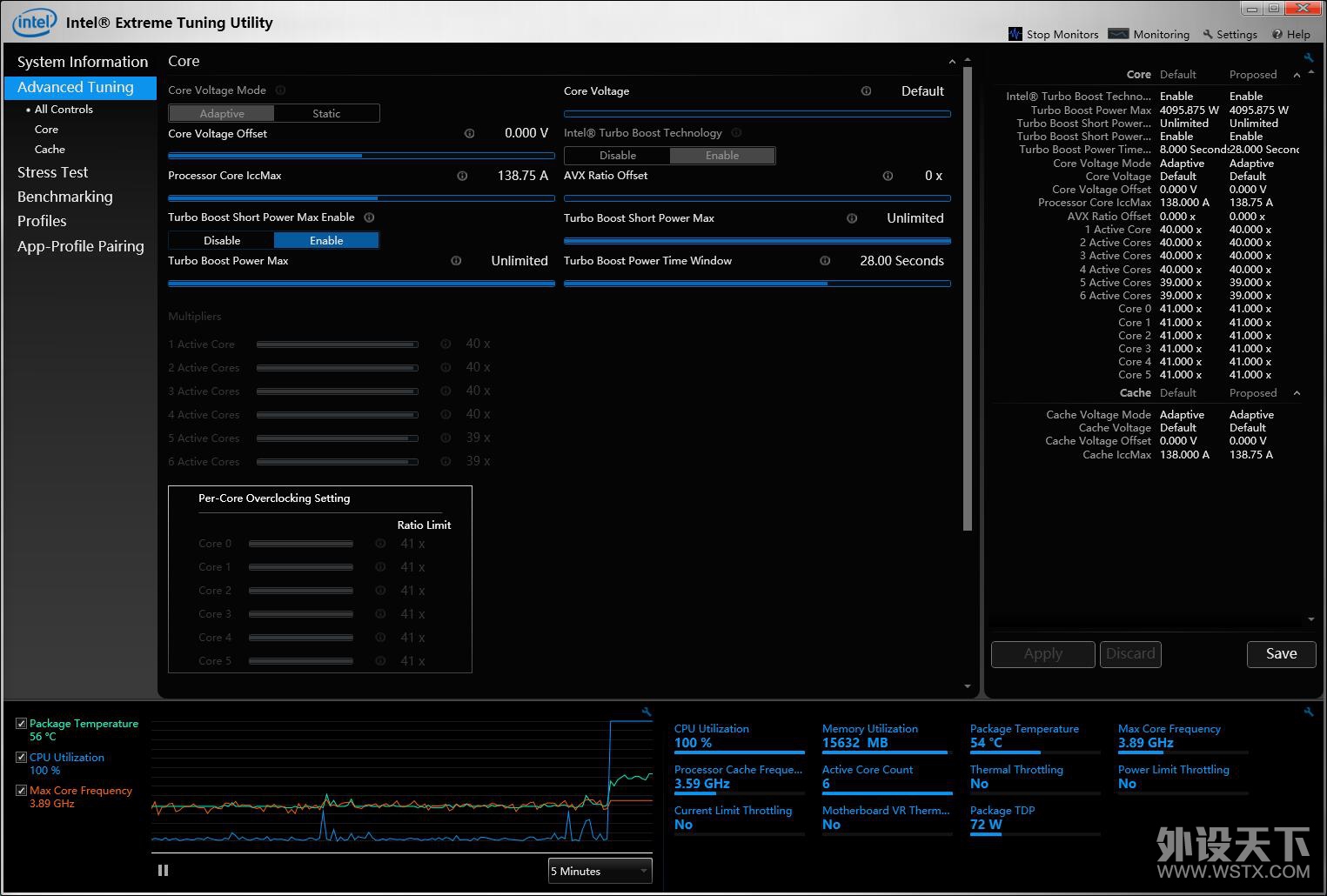The image size is (1327, 896).
Task: Select Core sub-item in the sidebar
Action: [46, 129]
